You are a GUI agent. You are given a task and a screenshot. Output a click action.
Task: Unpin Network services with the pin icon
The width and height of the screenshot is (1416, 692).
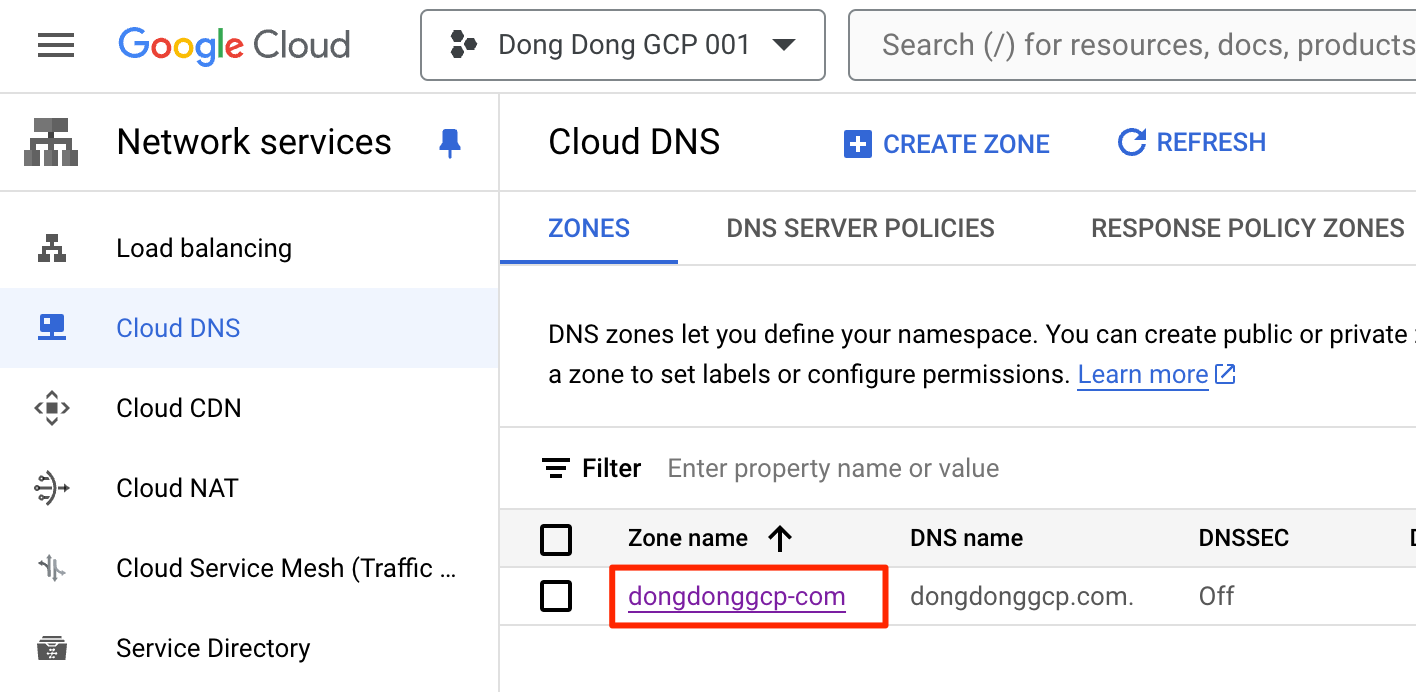tap(450, 143)
